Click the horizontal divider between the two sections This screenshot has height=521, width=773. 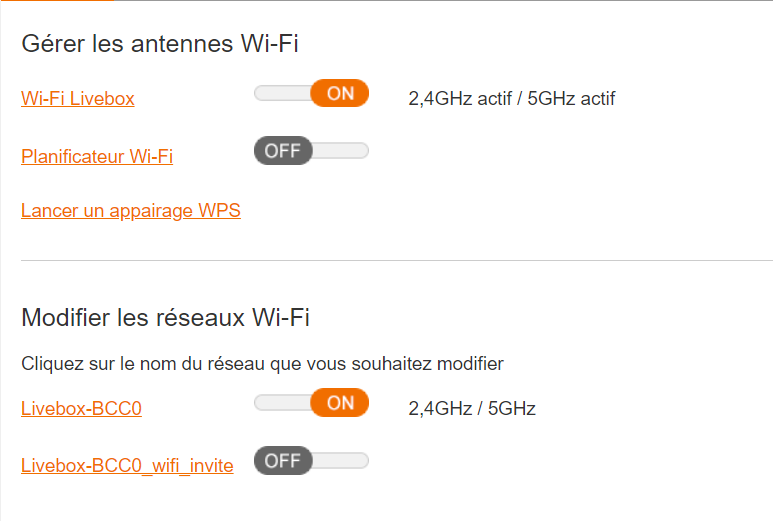396,260
